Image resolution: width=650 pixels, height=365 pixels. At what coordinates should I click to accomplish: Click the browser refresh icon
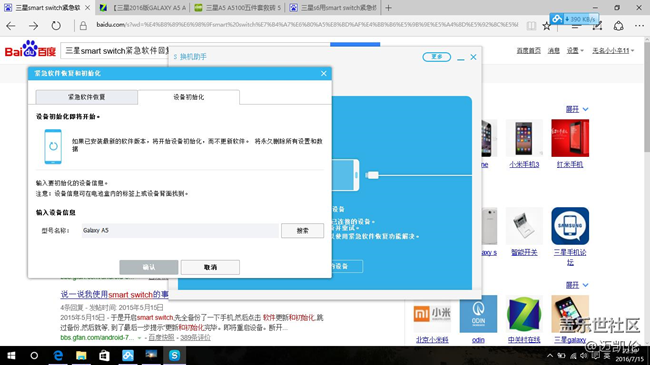point(56,26)
